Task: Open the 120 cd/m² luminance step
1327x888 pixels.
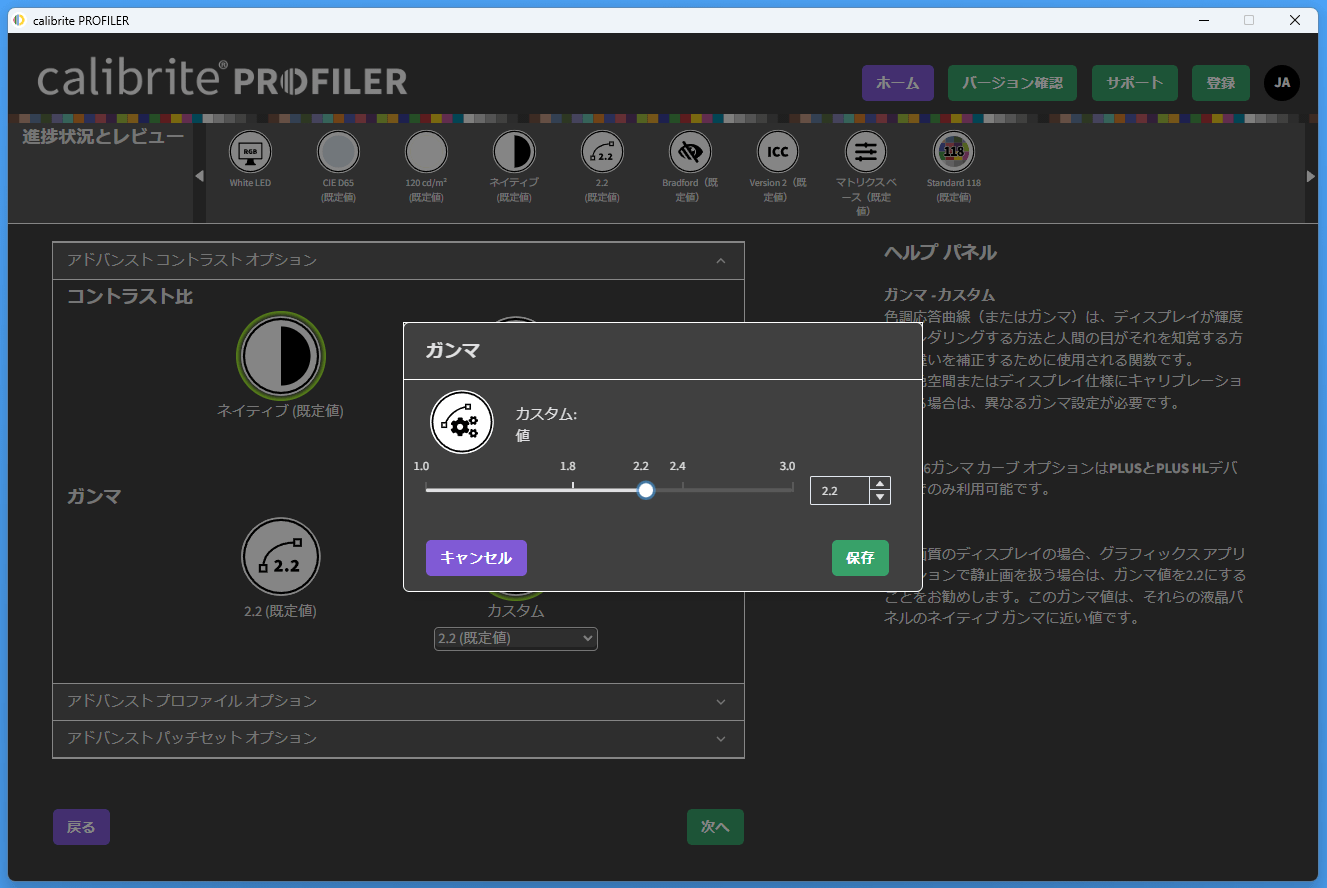Action: pos(426,152)
